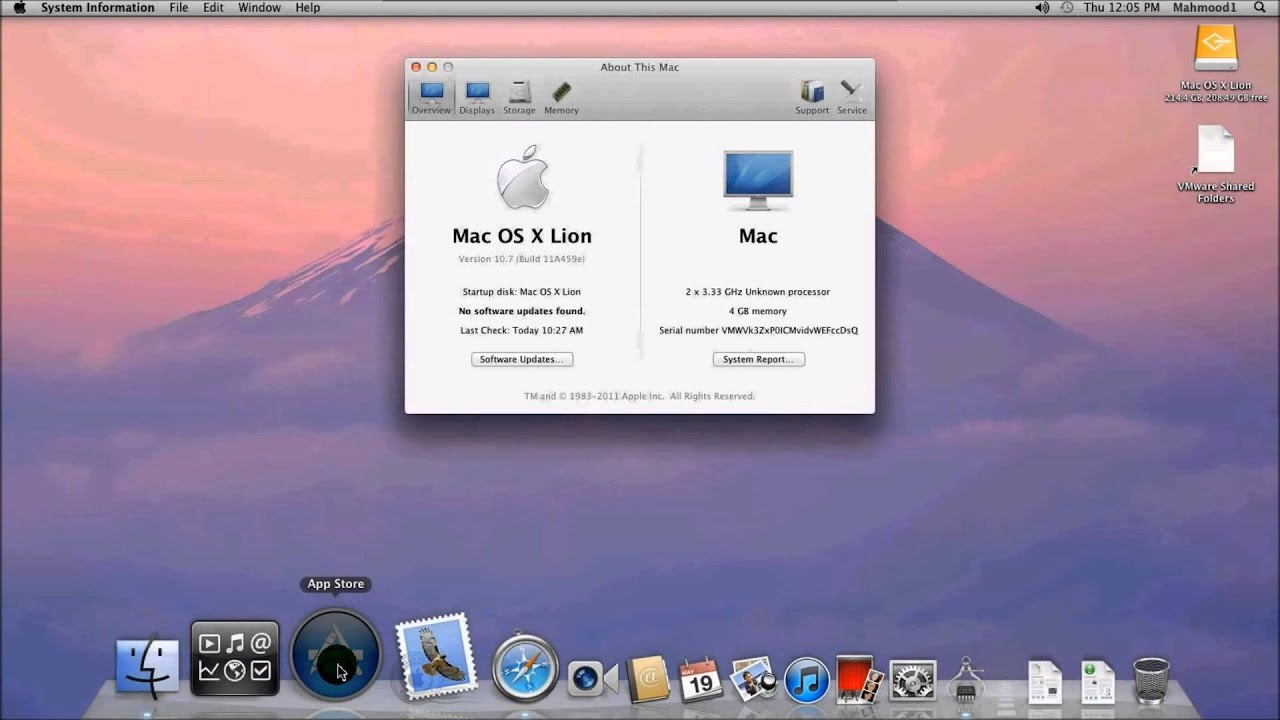Open the first document stack in Dock
1280x720 pixels.
click(x=1045, y=681)
